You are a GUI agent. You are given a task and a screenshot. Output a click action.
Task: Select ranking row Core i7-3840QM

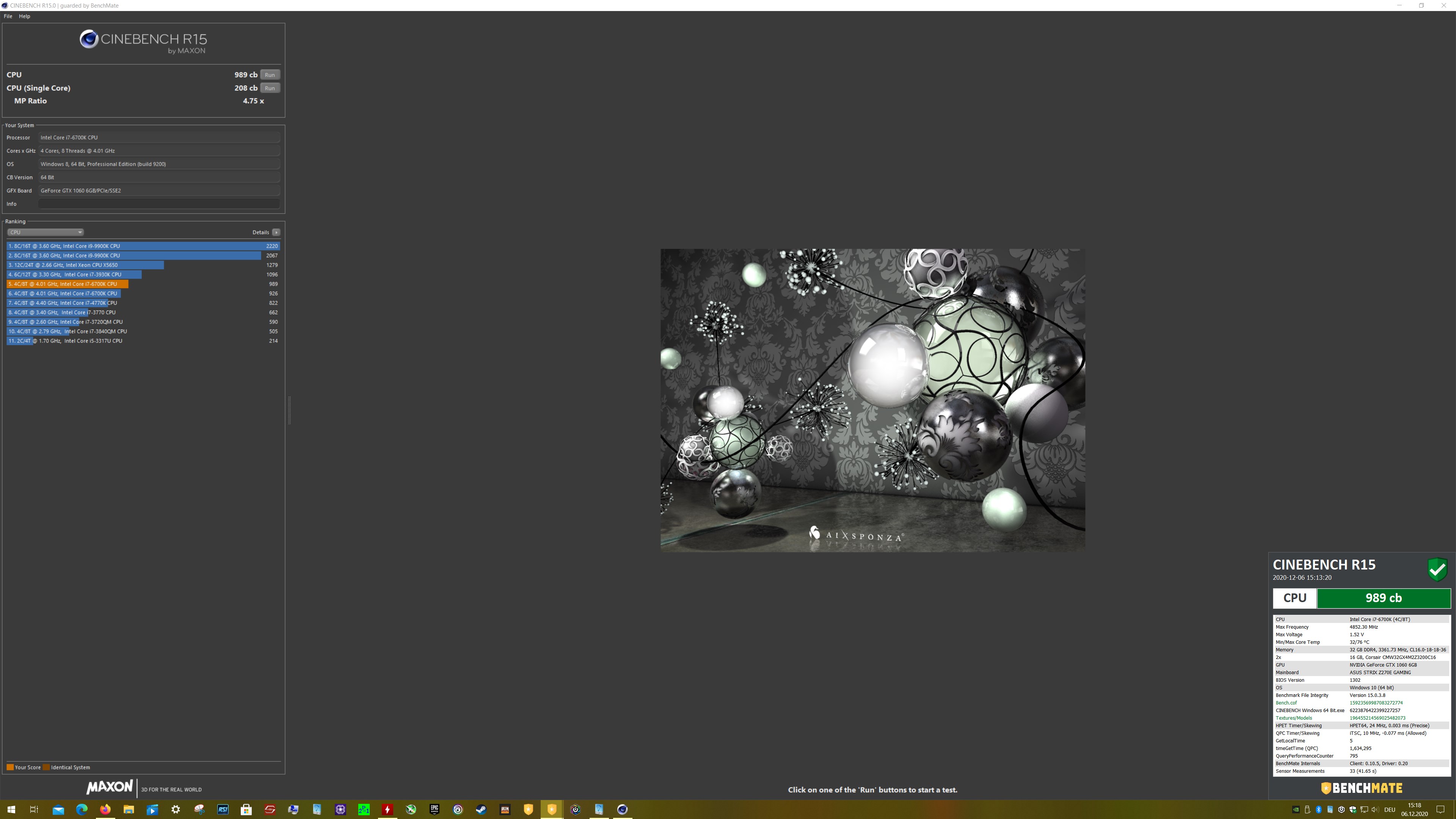pyautogui.click(x=143, y=331)
